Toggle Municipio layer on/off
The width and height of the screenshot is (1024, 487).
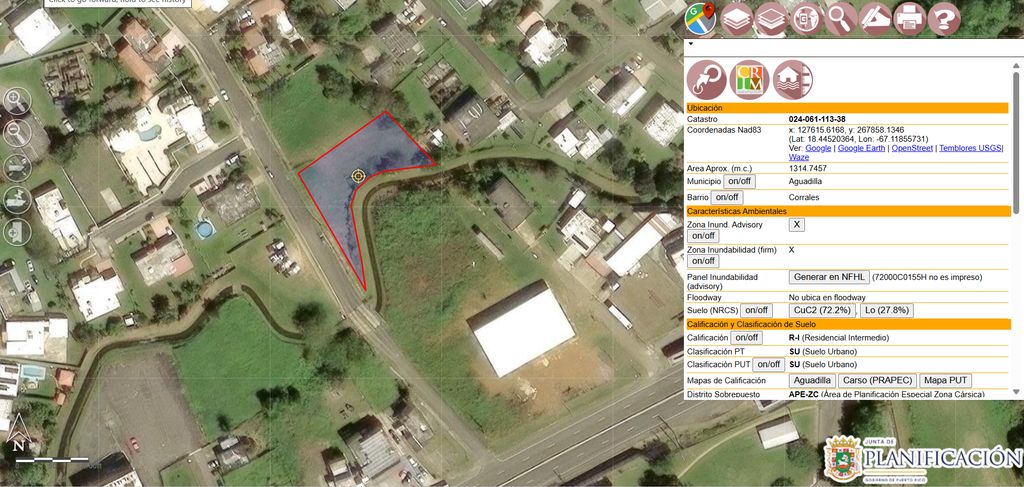click(739, 181)
